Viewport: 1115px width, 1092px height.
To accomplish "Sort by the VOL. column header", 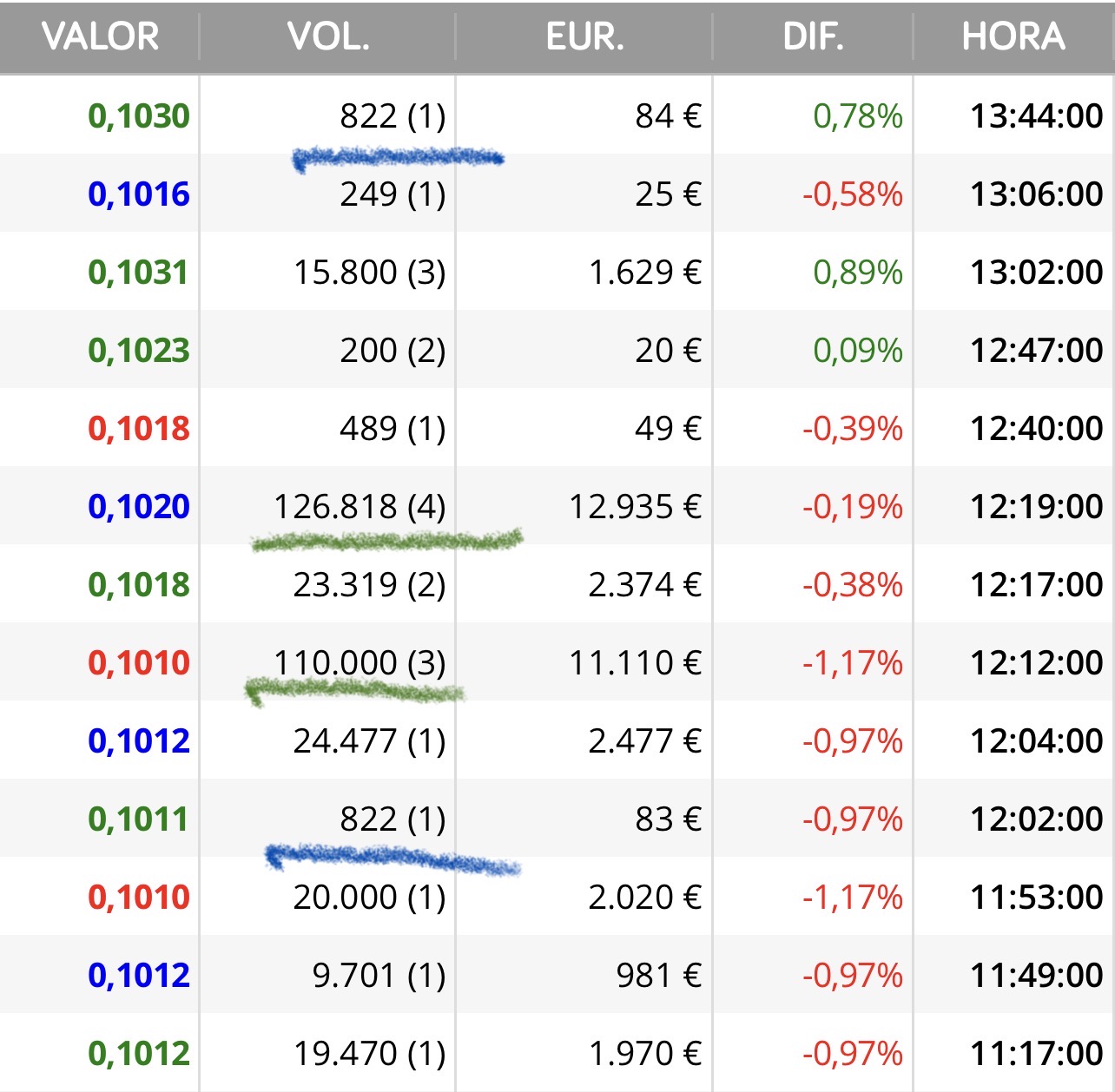I will pos(328,36).
